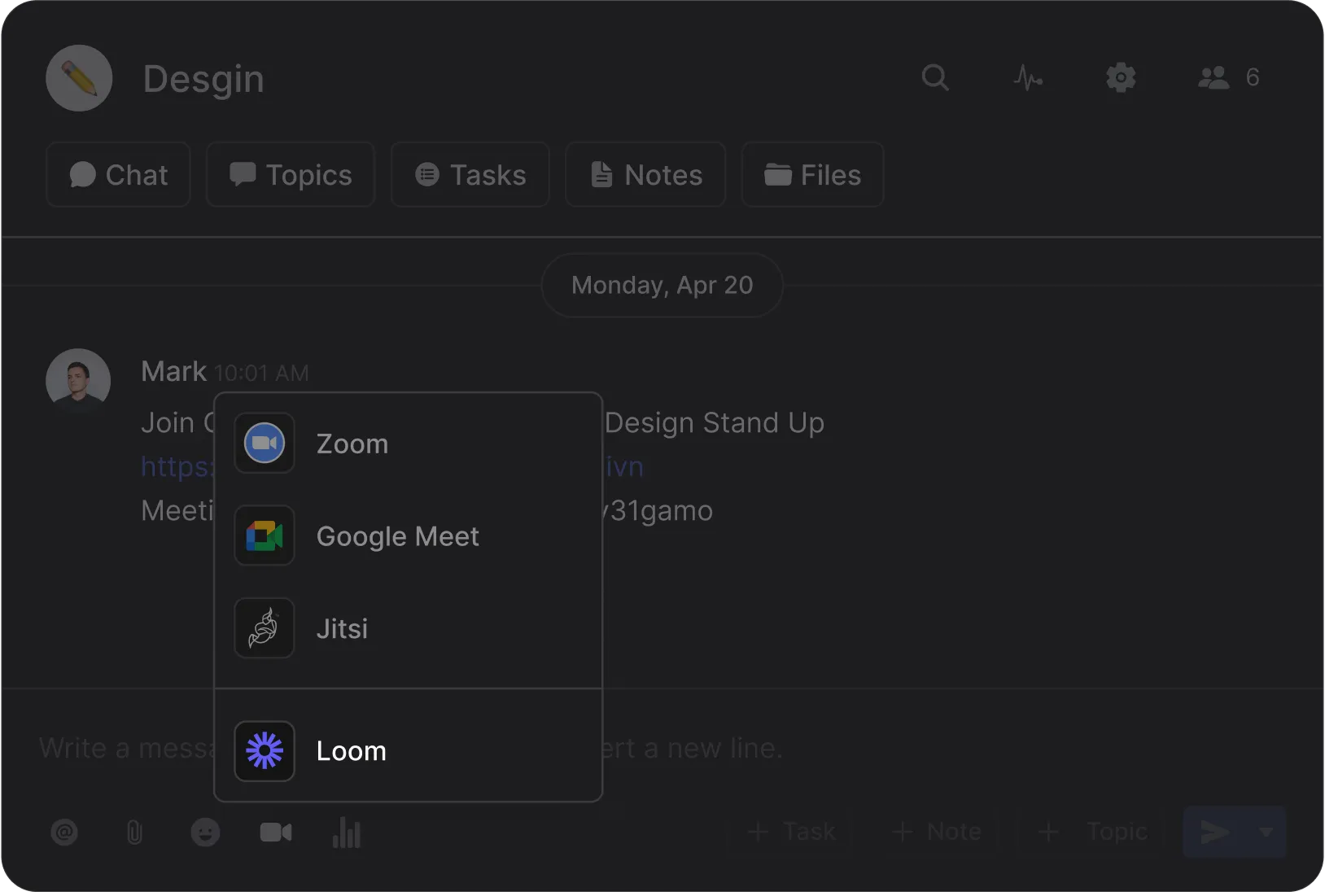Viewport: 1325px width, 896px height.
Task: Open the Tasks tab
Action: click(470, 175)
